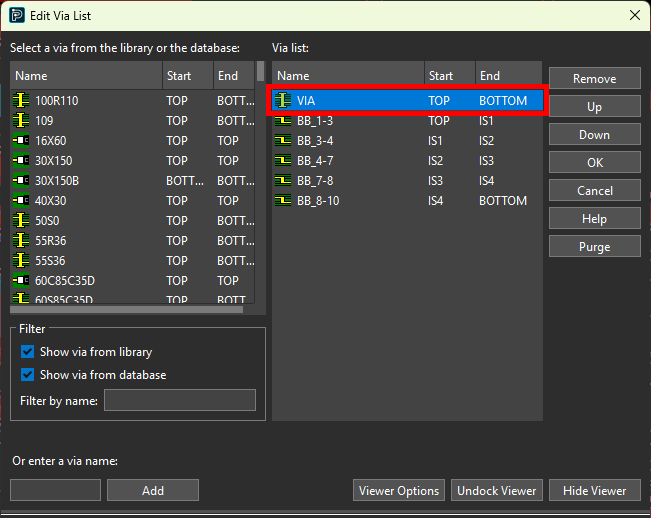Click the BB_4-7 via icon
This screenshot has width=651, height=518.
[284, 161]
